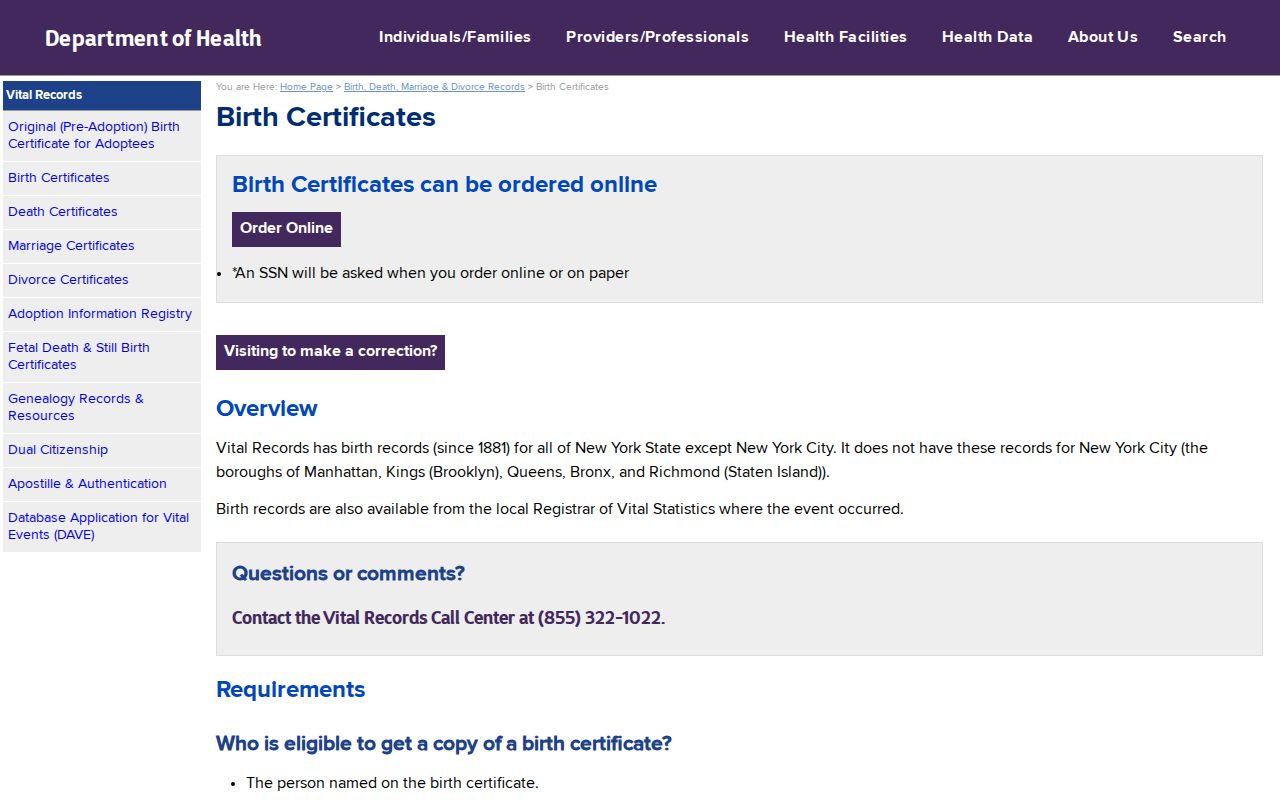
Task: Click the 'You are Here:' breadcrumb label
Action: (246, 87)
